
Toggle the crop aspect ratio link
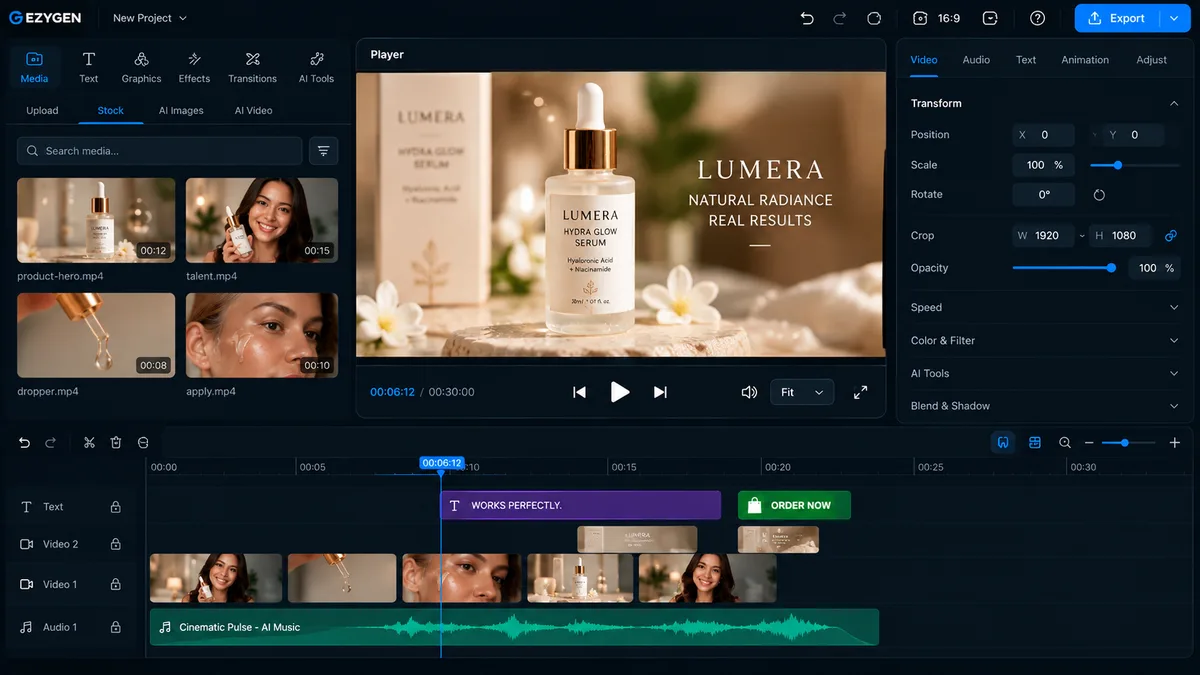coord(1171,236)
